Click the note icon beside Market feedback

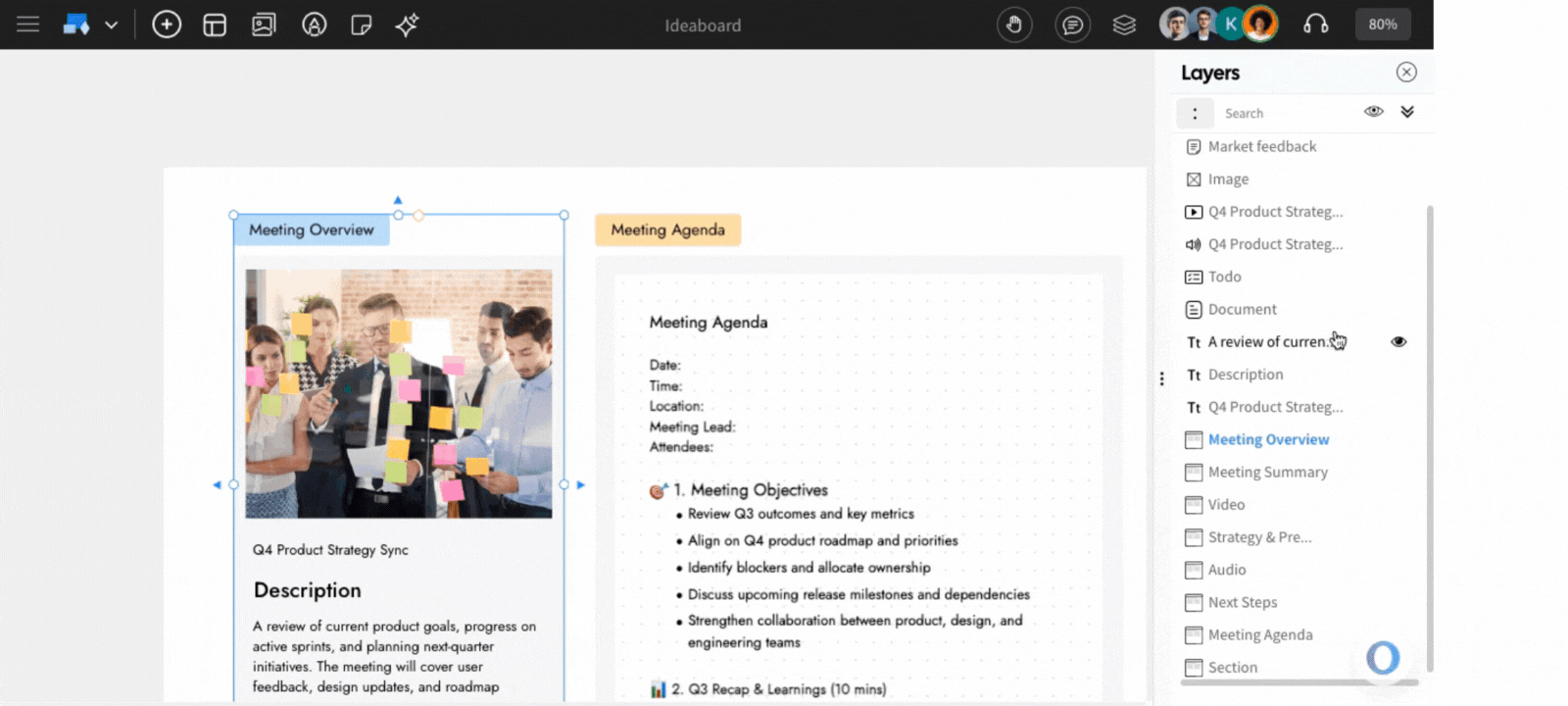point(1194,147)
